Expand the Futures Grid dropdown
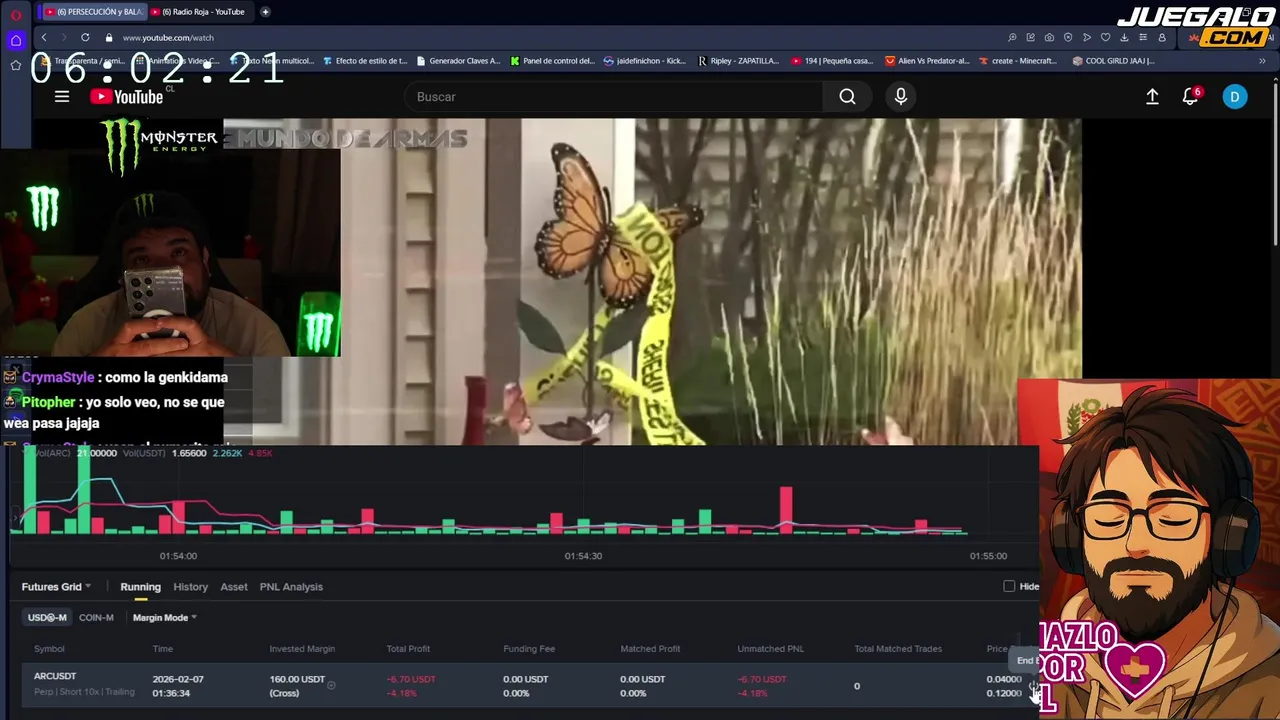This screenshot has height=720, width=1280. (x=56, y=587)
